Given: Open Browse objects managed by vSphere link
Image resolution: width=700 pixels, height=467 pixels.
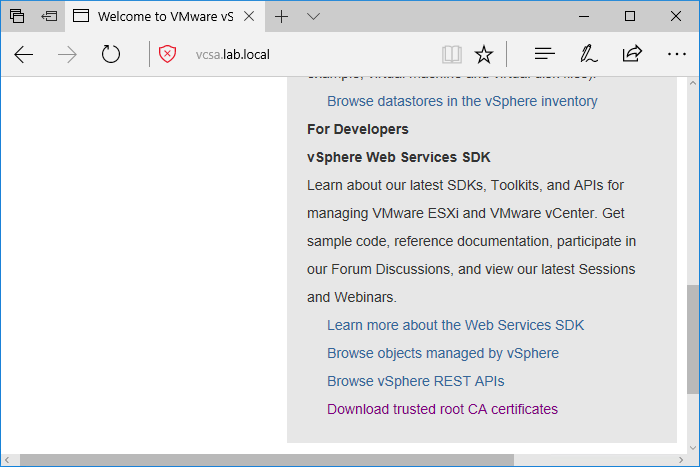Looking at the screenshot, I should pyautogui.click(x=443, y=353).
